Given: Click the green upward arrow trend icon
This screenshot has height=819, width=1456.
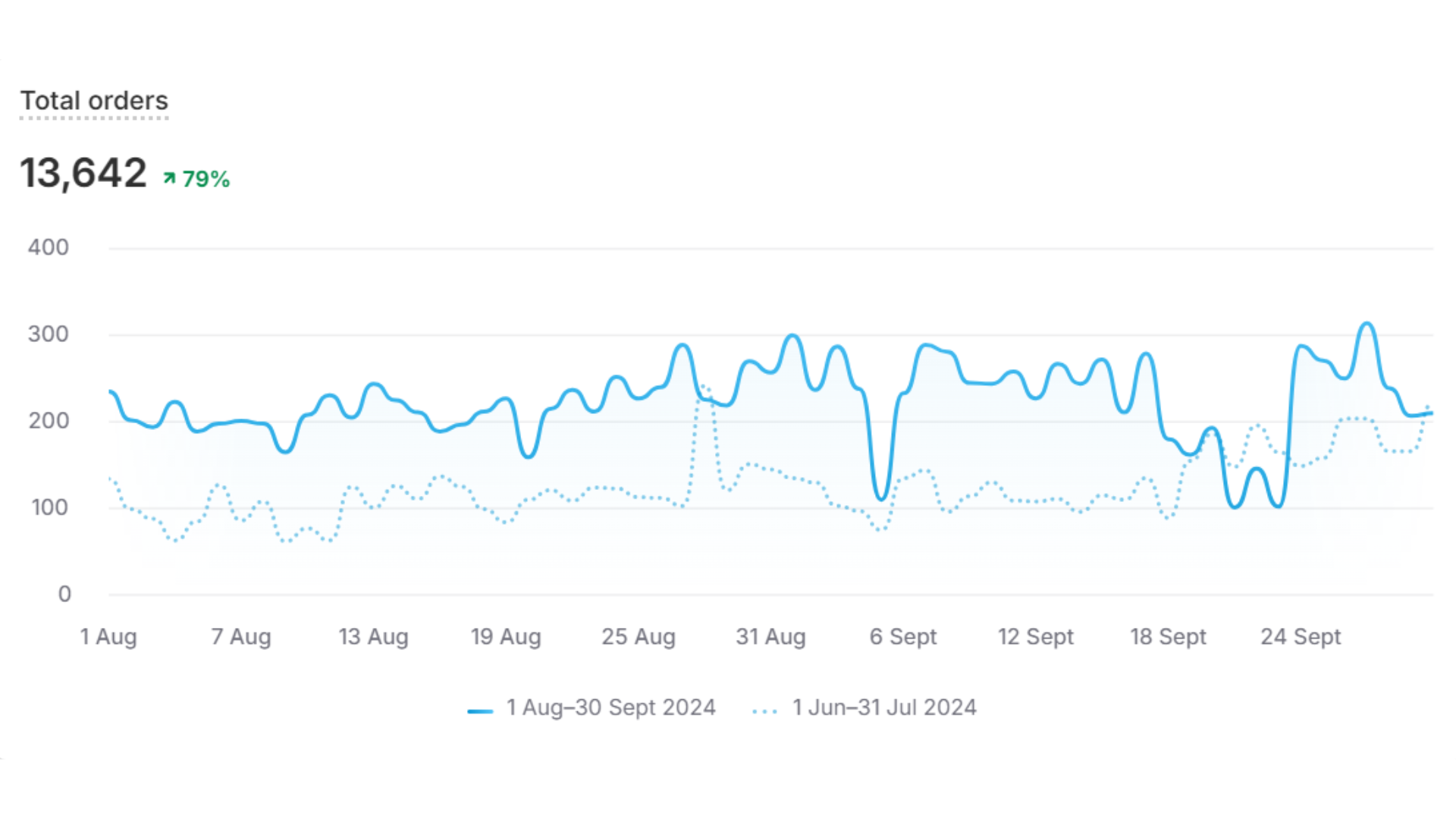Looking at the screenshot, I should point(169,178).
